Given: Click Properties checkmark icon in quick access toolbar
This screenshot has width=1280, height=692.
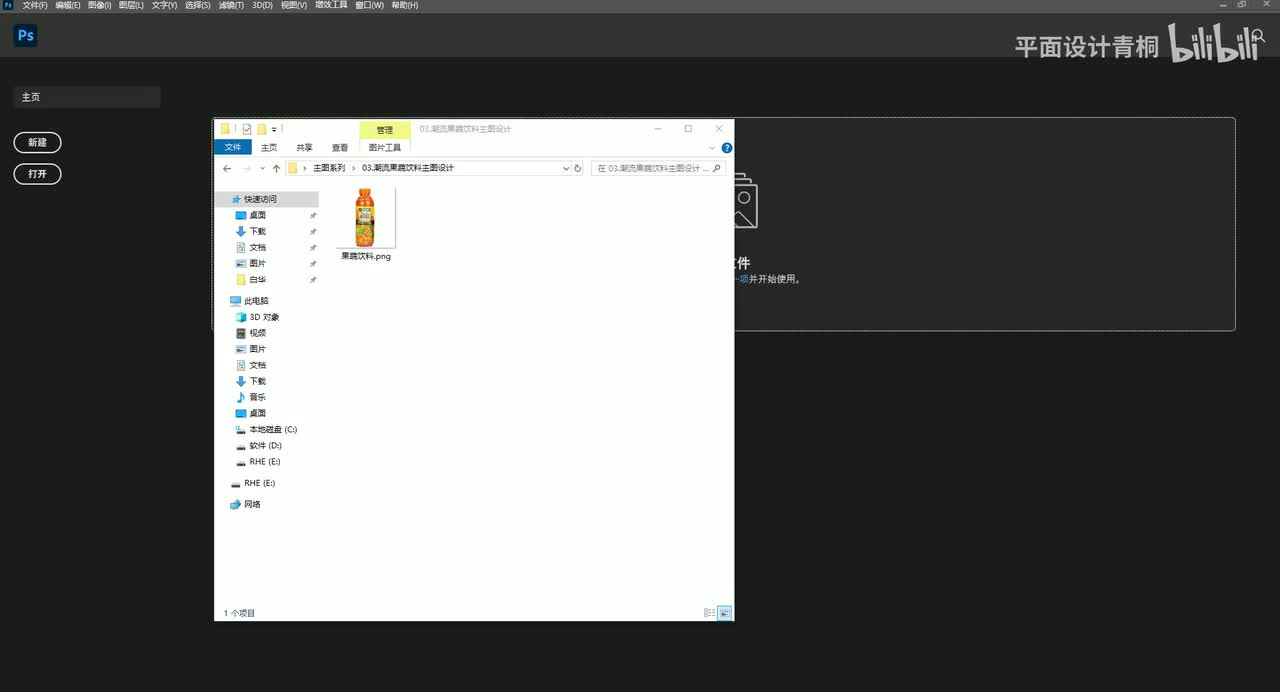Looking at the screenshot, I should tap(247, 129).
